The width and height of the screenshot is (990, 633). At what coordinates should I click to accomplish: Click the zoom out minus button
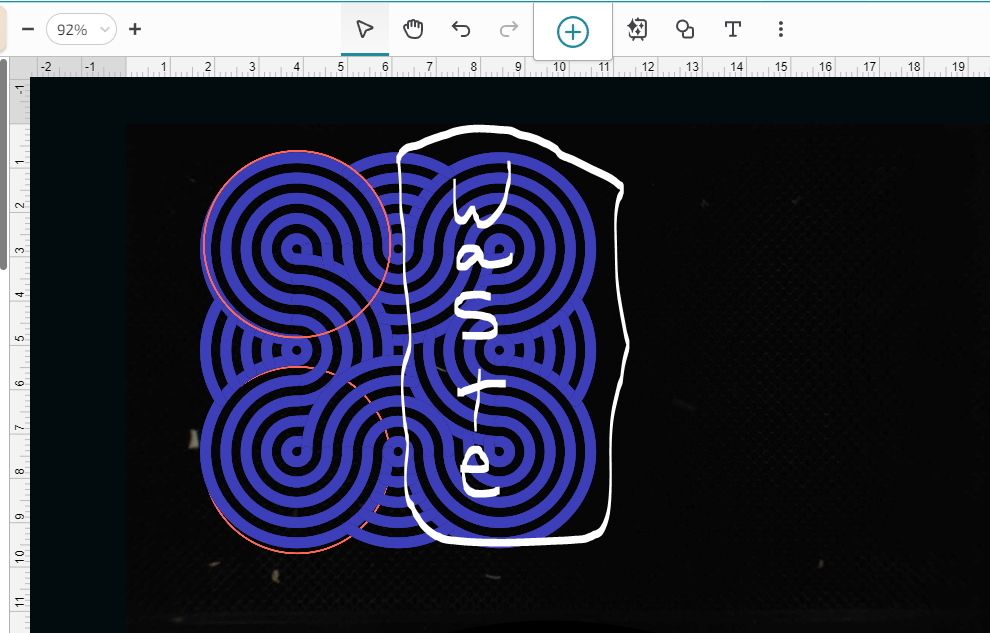click(x=28, y=29)
